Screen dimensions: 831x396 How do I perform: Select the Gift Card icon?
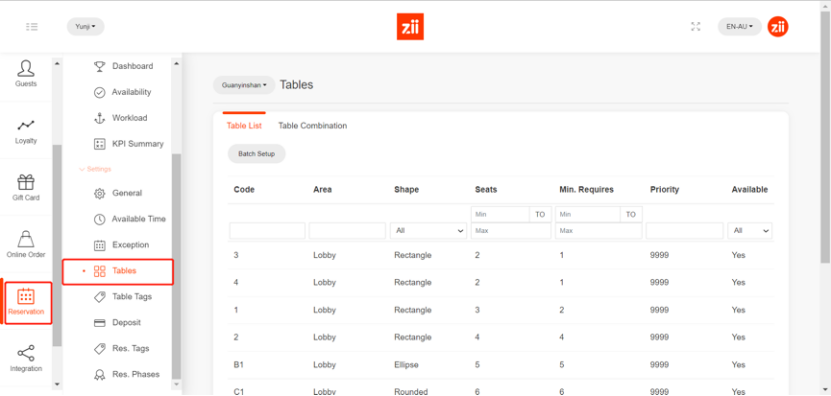[x=25, y=182]
